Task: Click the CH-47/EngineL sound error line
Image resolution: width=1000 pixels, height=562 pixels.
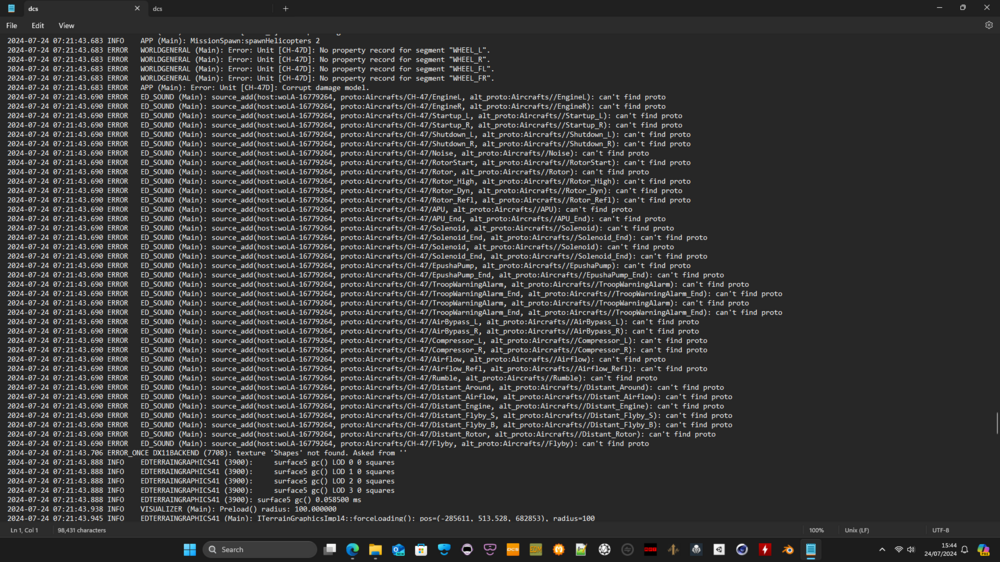Action: point(336,97)
